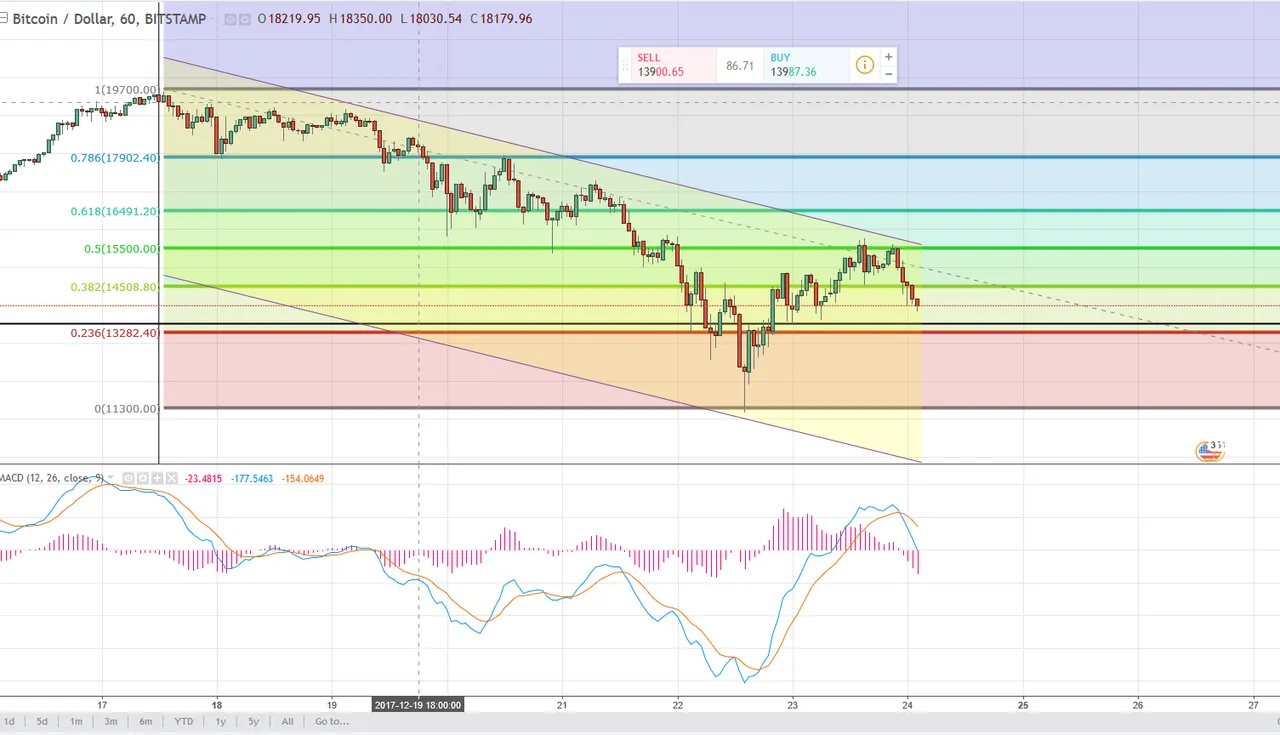Open main series settings icon
Image resolution: width=1280 pixels, height=735 pixels.
[x=245, y=19]
